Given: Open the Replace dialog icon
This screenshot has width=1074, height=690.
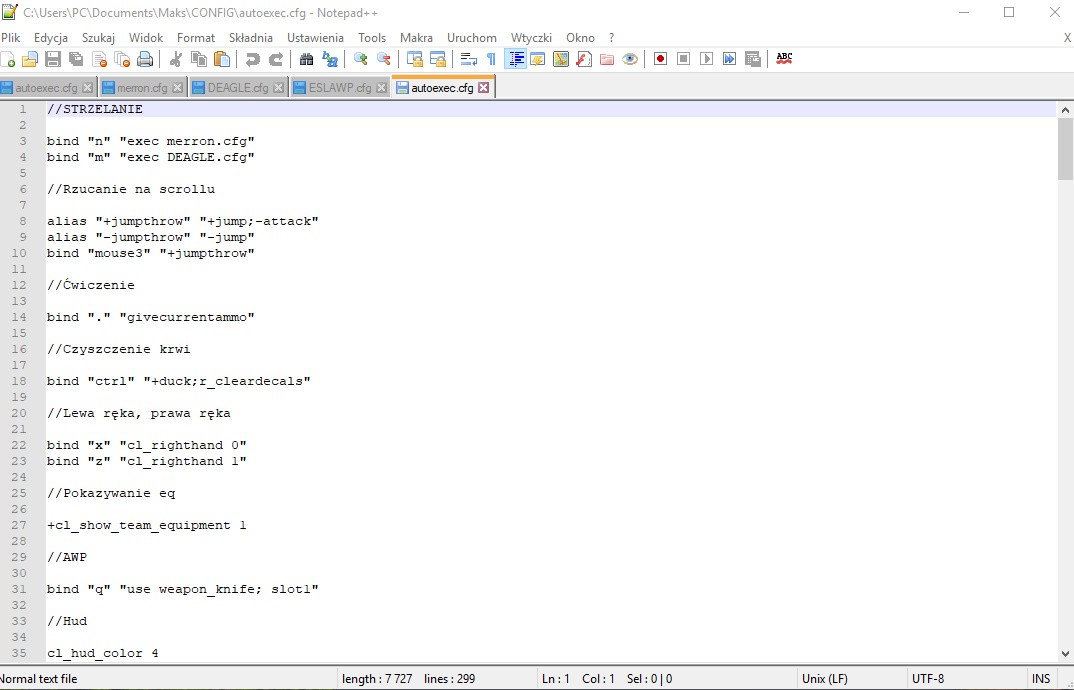Looking at the screenshot, I should [329, 60].
